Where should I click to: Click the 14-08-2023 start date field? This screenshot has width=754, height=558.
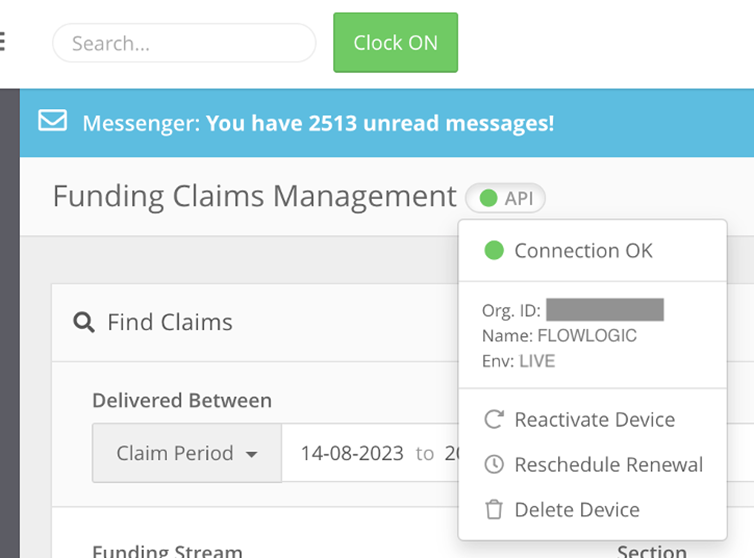click(x=350, y=453)
